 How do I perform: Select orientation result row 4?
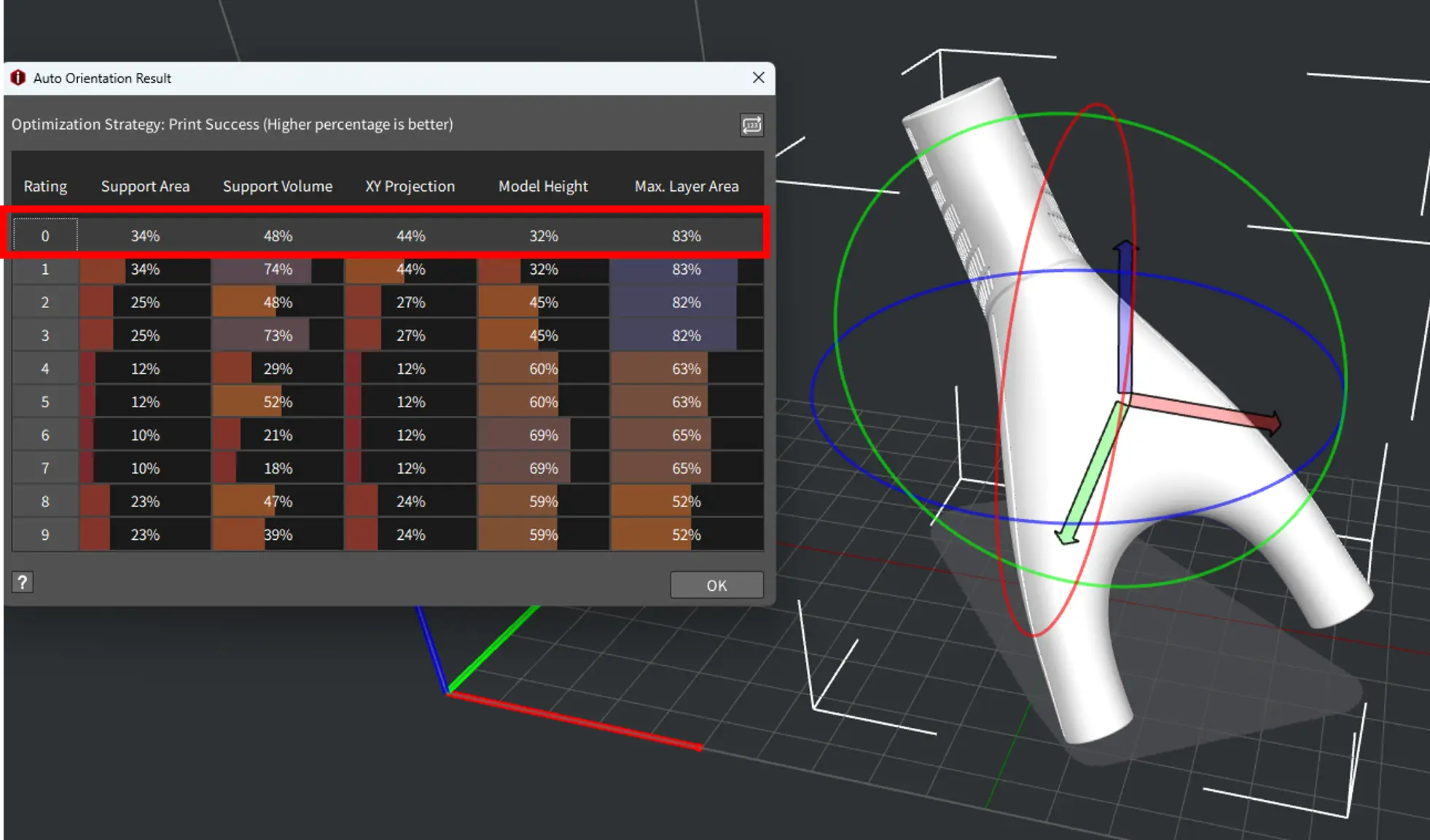[45, 369]
